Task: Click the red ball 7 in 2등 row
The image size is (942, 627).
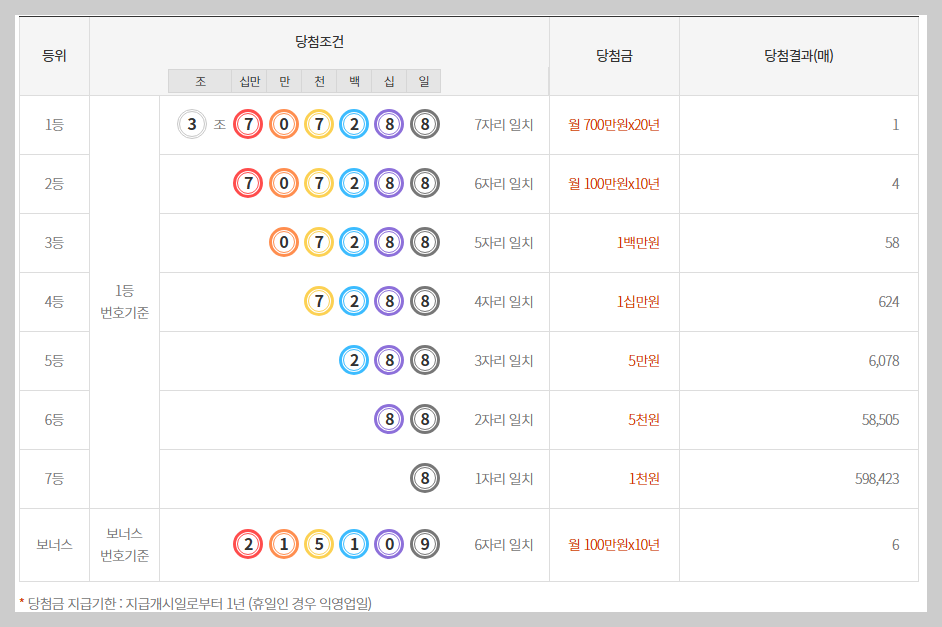Action: click(x=248, y=183)
